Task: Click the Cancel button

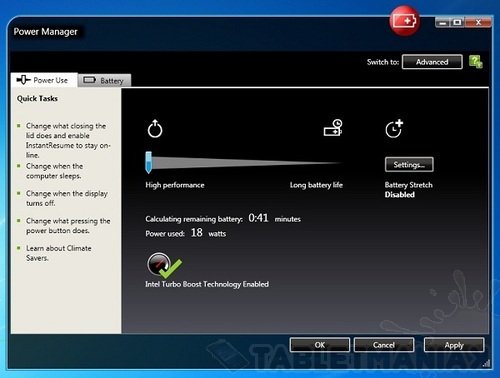Action: coord(384,345)
